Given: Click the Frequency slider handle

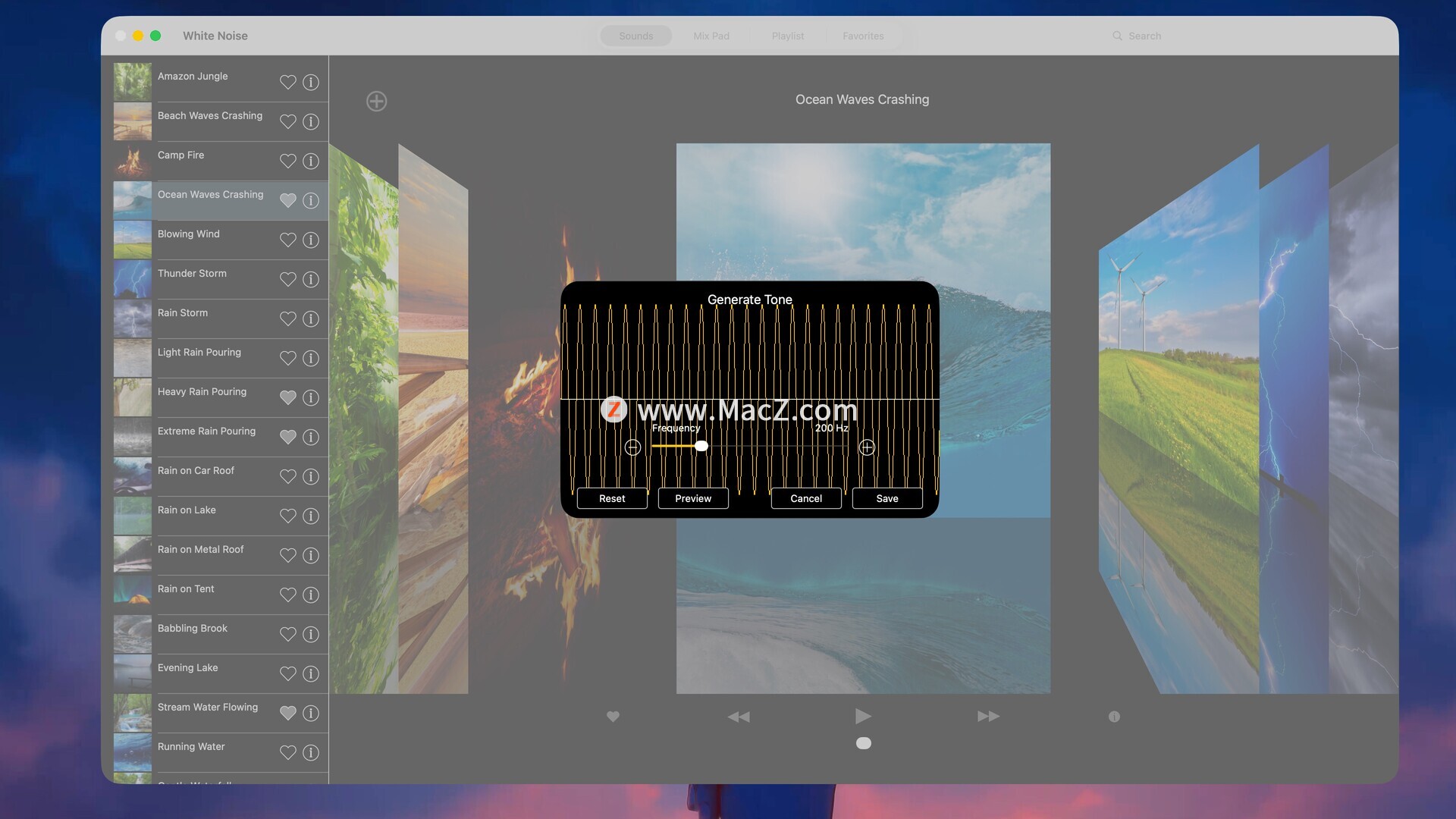Looking at the screenshot, I should pyautogui.click(x=701, y=446).
